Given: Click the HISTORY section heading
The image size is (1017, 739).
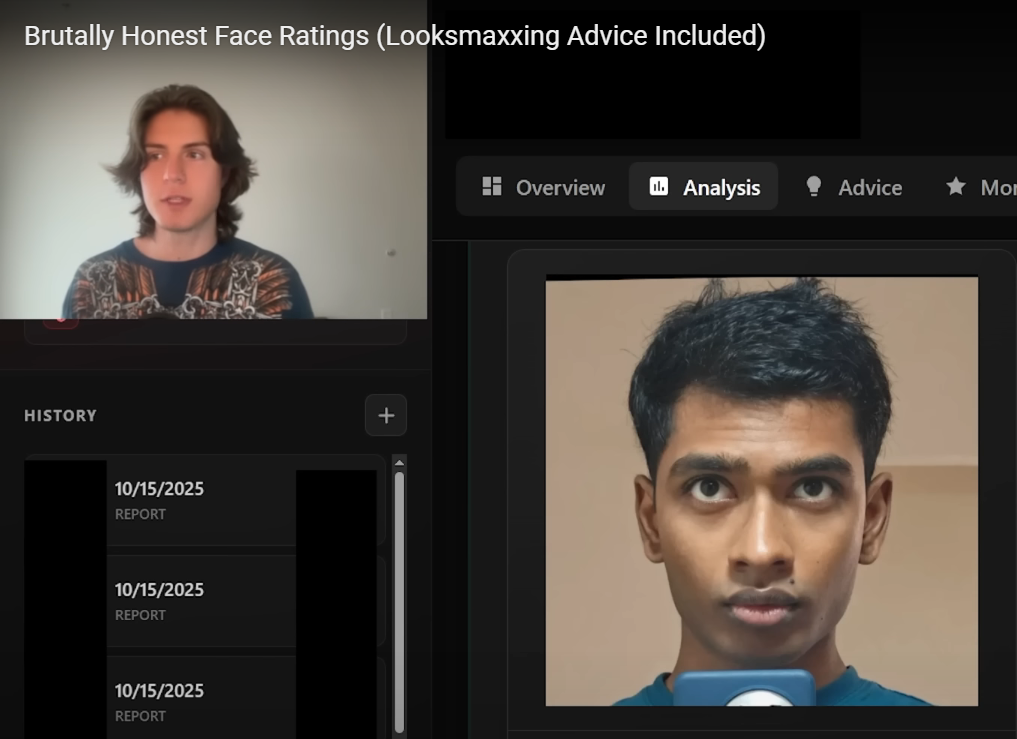Looking at the screenshot, I should pyautogui.click(x=60, y=416).
